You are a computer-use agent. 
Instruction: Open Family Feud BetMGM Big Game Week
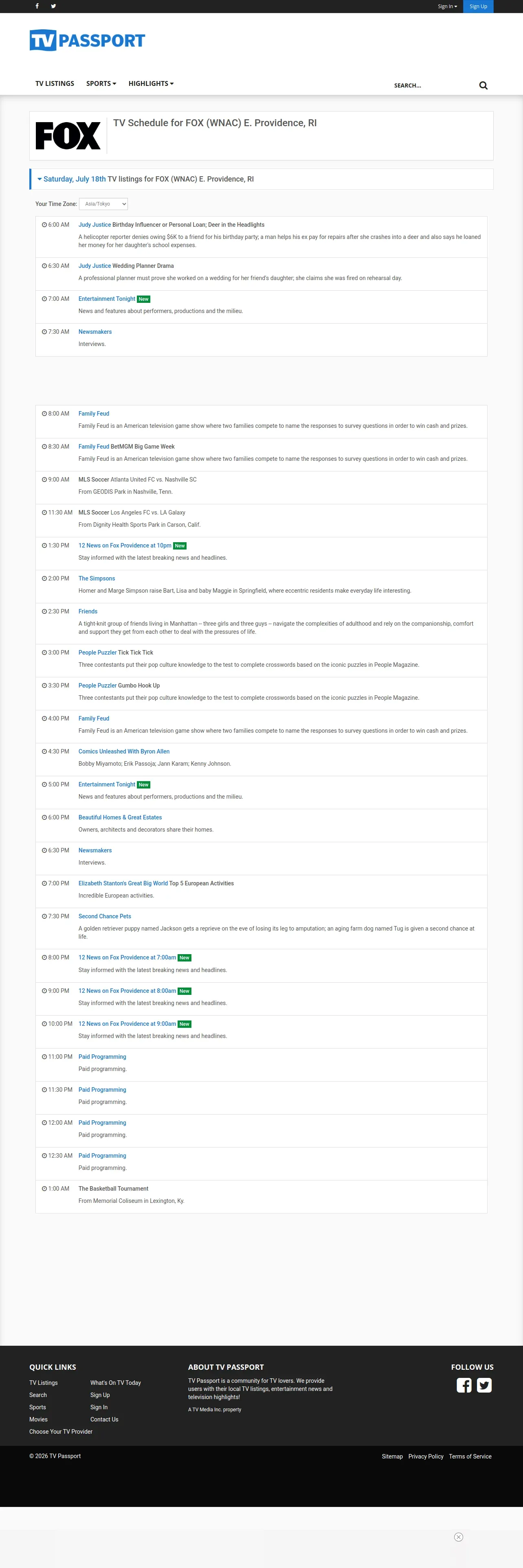click(94, 447)
